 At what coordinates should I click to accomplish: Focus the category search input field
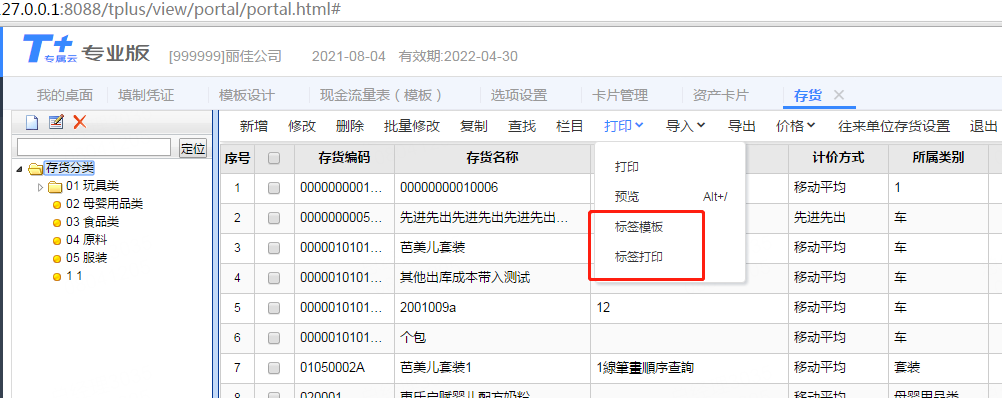click(x=94, y=148)
